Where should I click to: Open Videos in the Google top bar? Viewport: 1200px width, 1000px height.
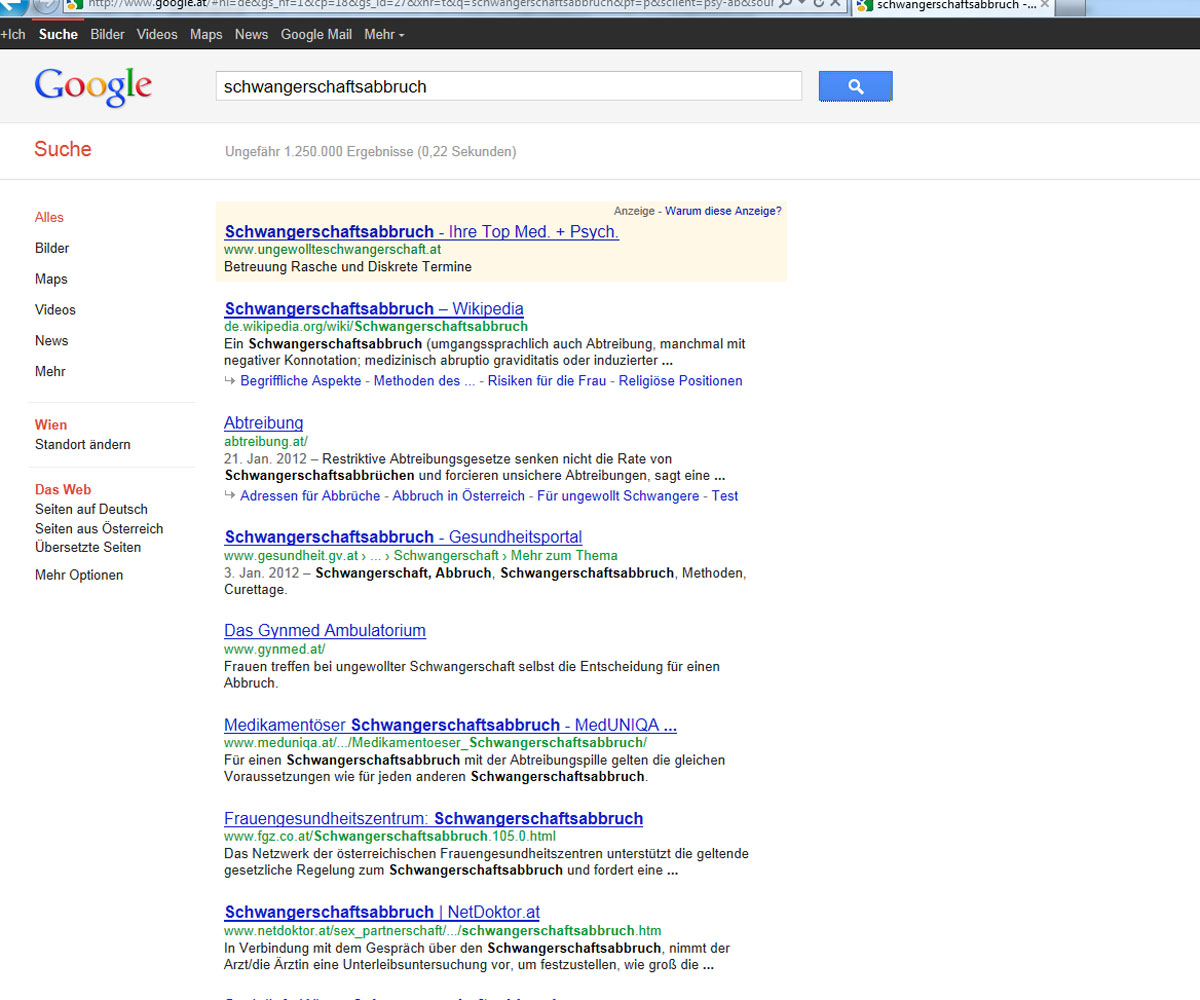pos(157,34)
